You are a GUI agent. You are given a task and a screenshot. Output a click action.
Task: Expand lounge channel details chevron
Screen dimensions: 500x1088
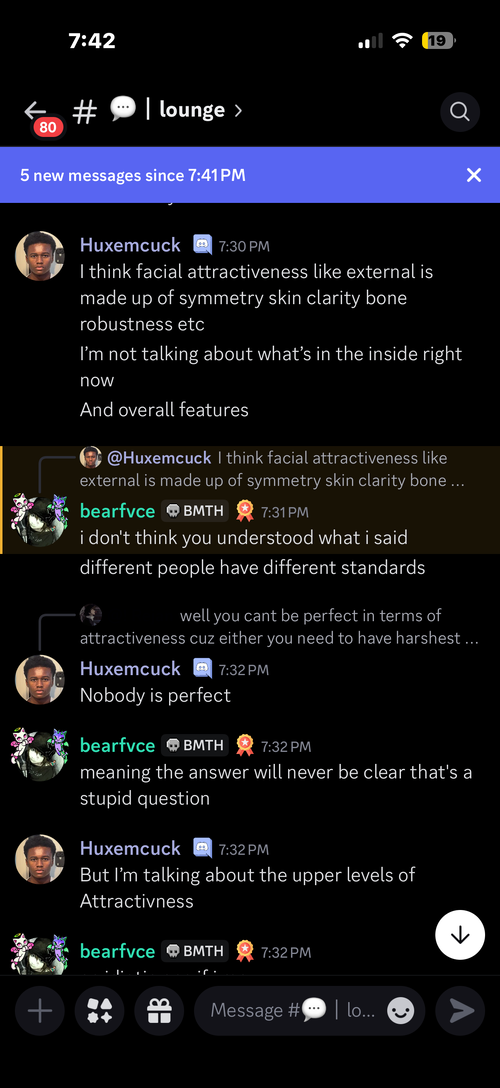(x=238, y=110)
